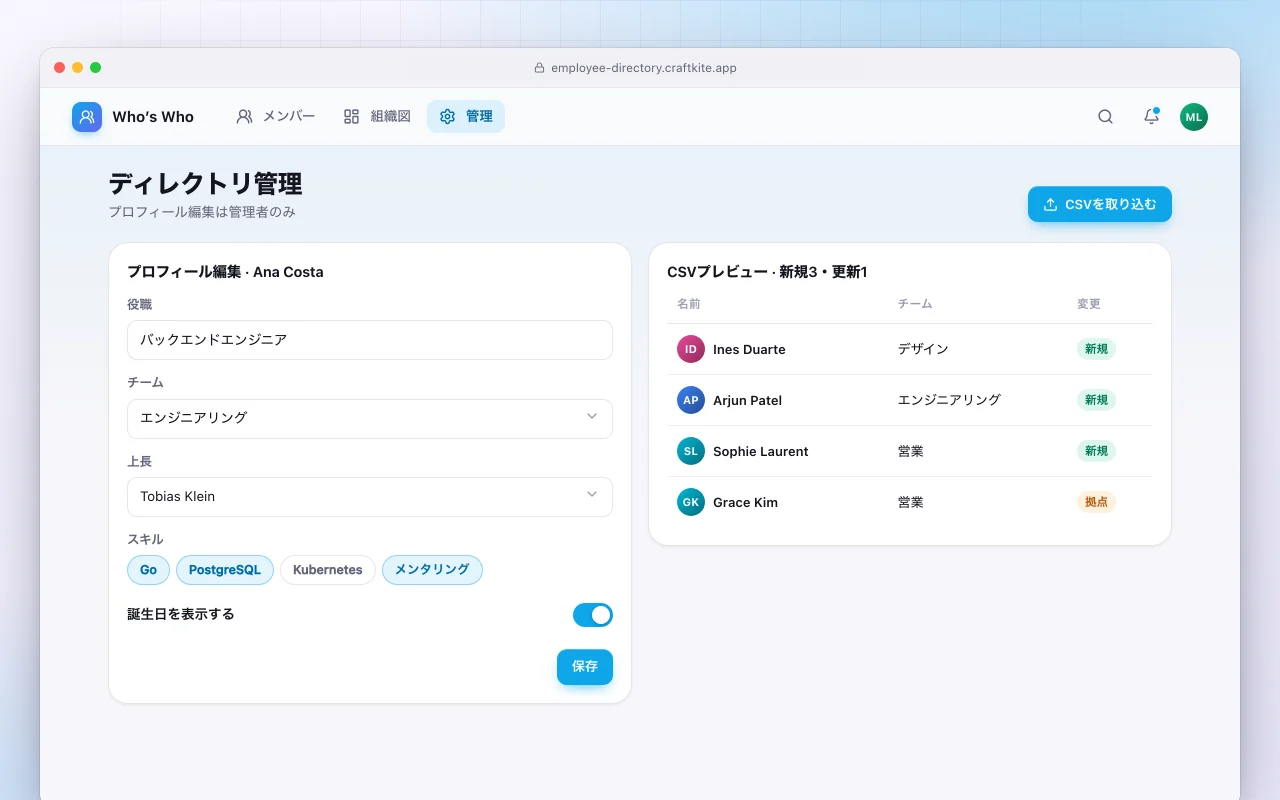Click the lock icon in the address bar

(540, 68)
